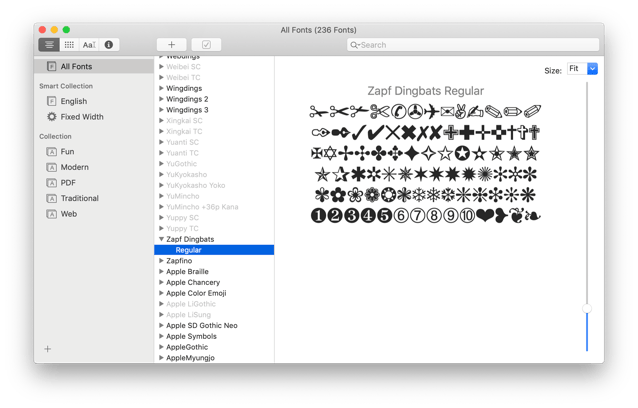Click the All Fonts library icon
The width and height of the screenshot is (638, 408).
tap(51, 66)
